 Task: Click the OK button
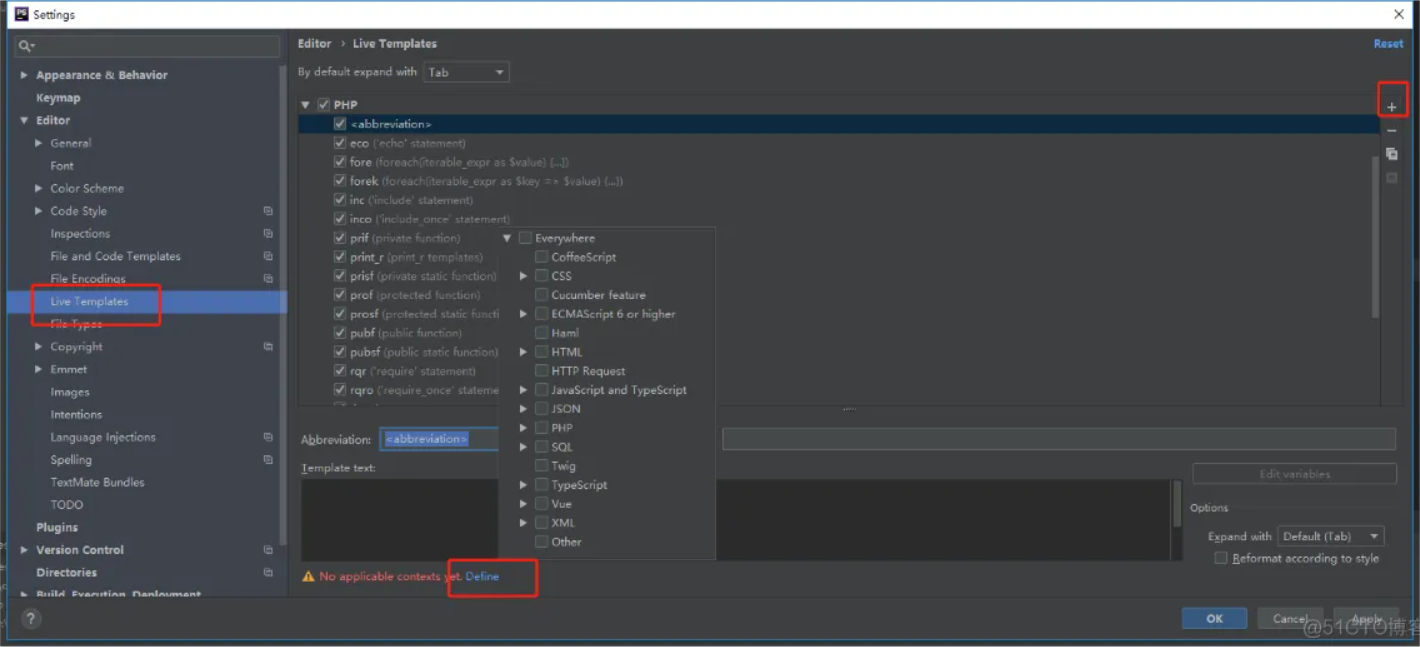tap(1214, 618)
